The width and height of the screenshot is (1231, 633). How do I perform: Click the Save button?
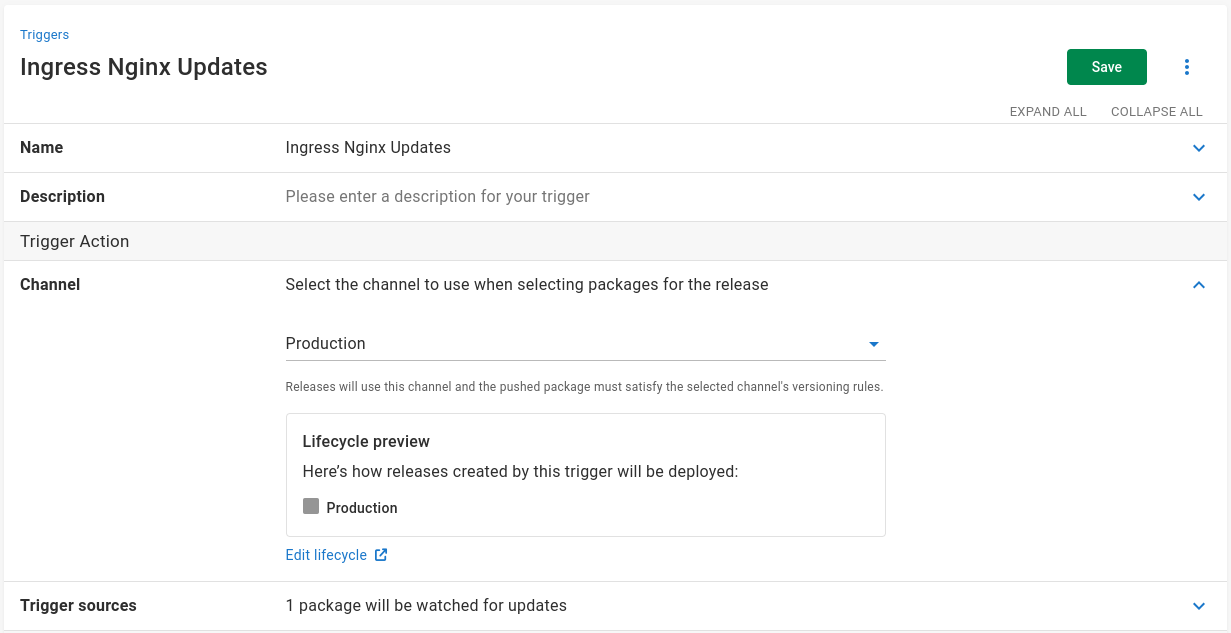(1106, 67)
